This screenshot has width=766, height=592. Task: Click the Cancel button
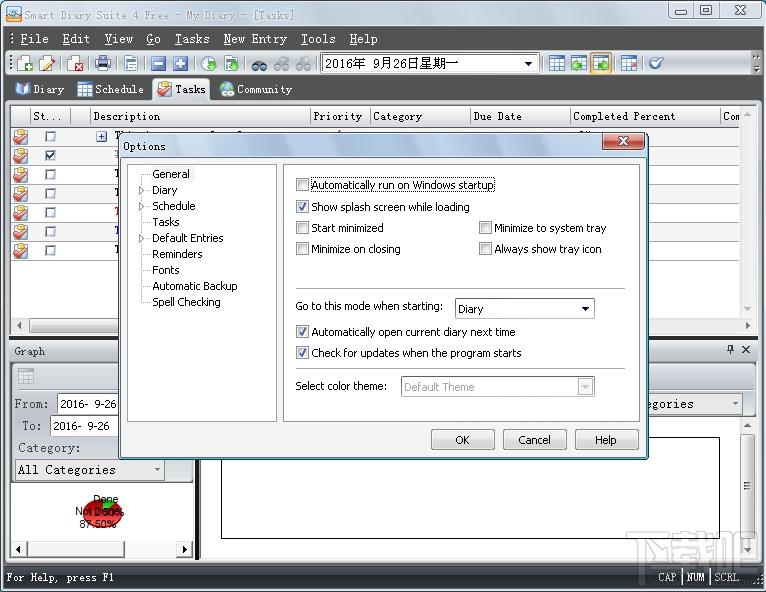534,440
